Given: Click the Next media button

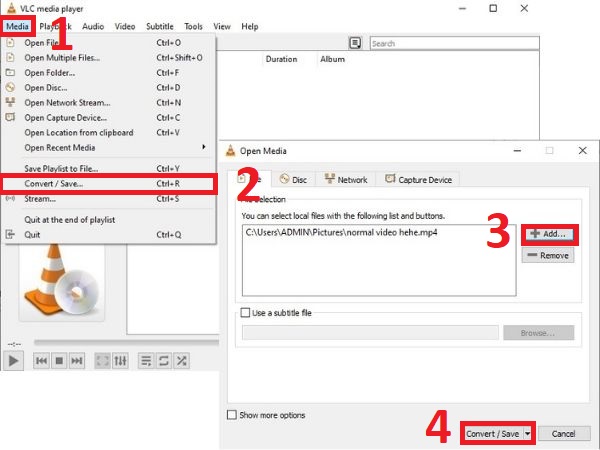Looking at the screenshot, I should (77, 360).
